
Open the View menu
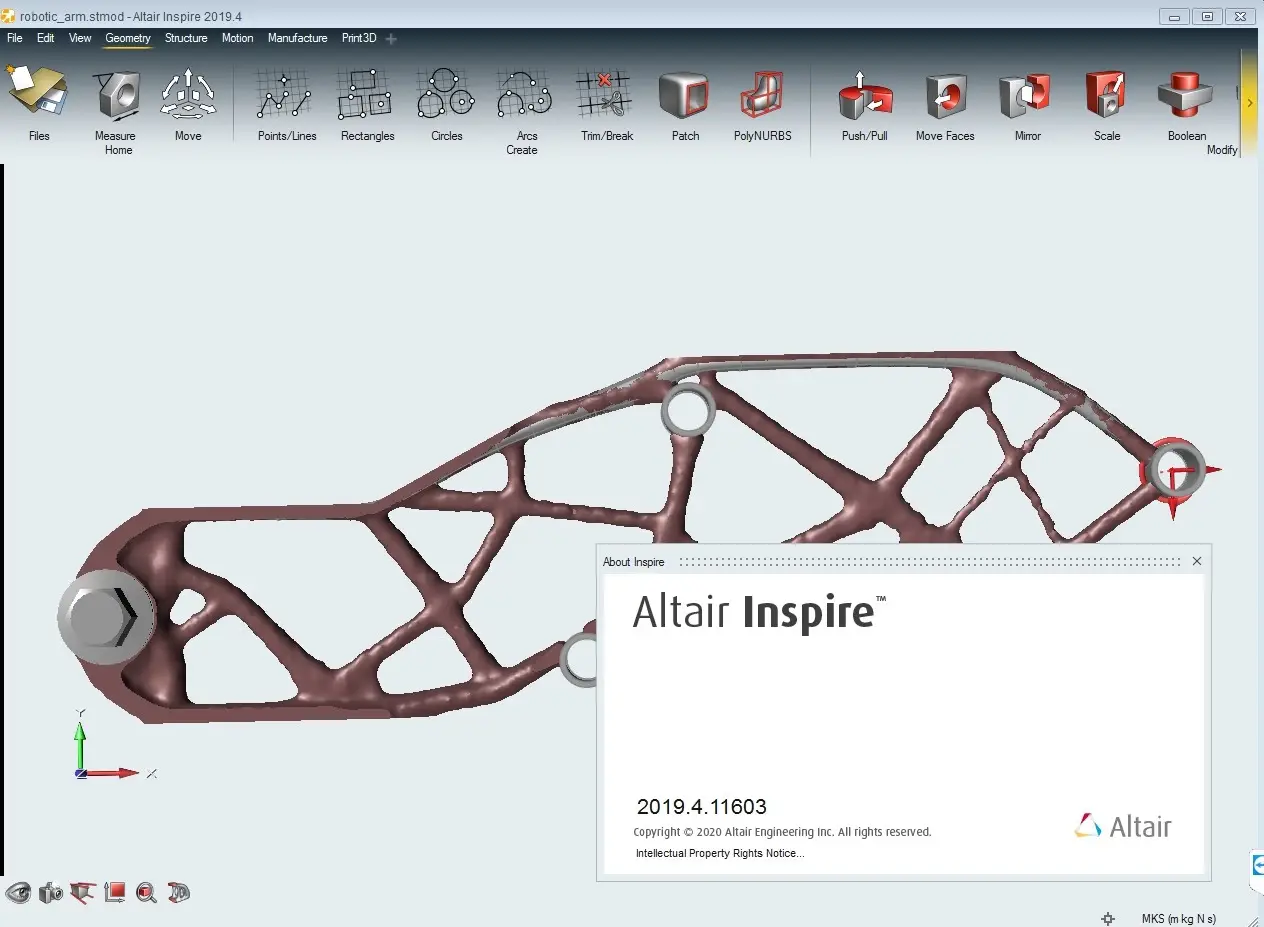(80, 38)
